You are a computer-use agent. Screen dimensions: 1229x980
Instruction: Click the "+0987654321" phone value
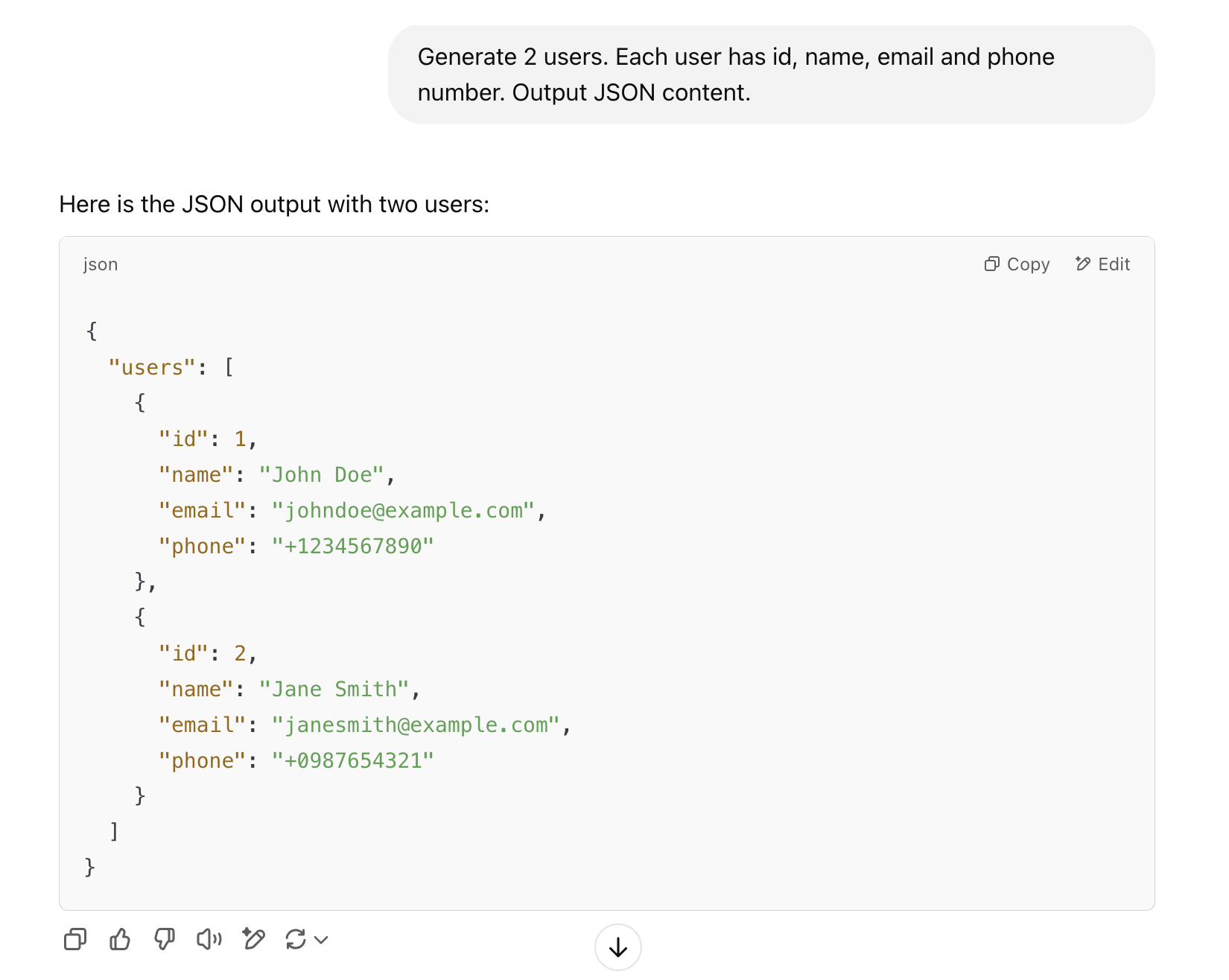[353, 761]
